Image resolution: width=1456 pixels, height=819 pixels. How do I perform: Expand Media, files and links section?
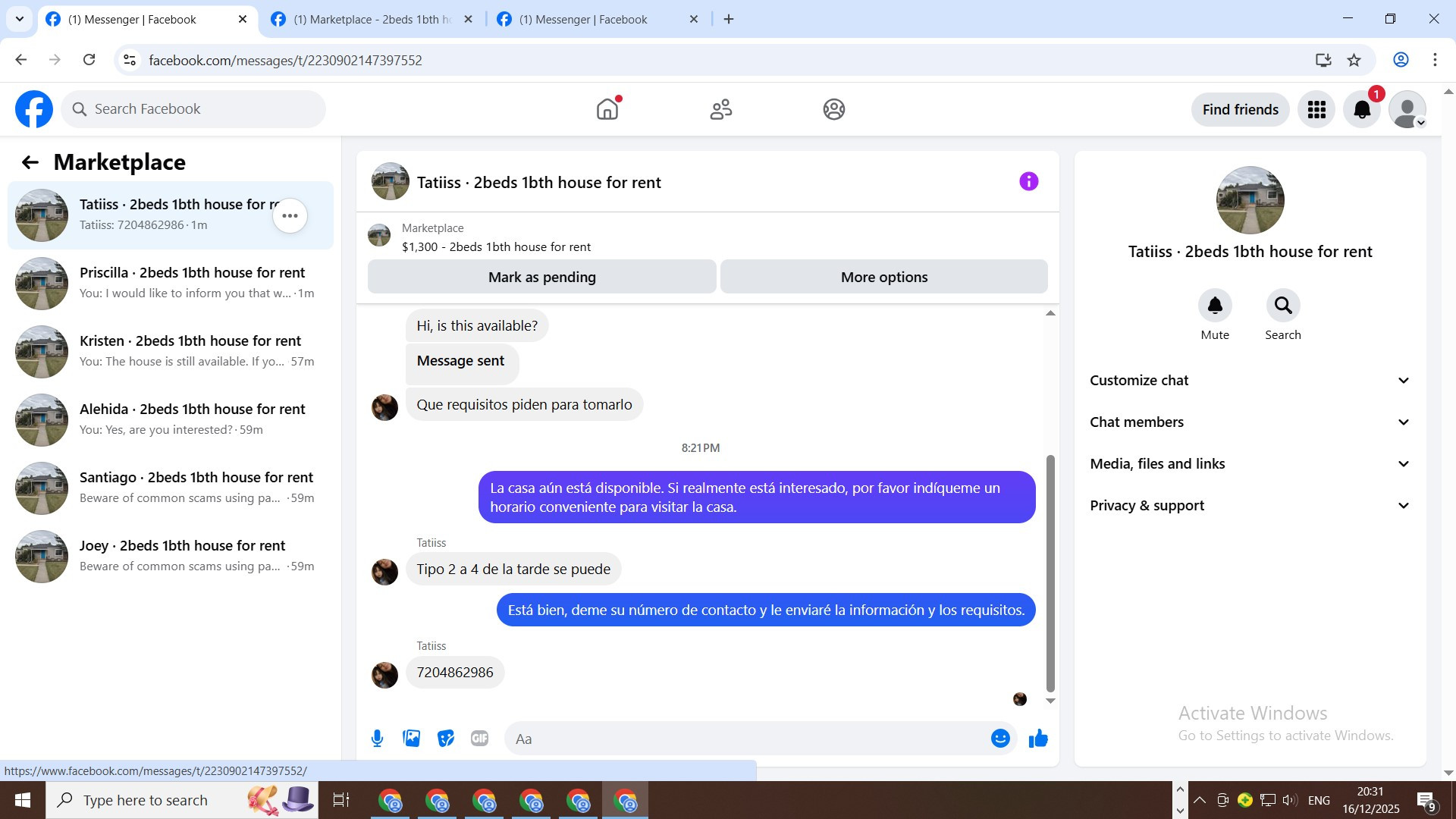(1250, 464)
